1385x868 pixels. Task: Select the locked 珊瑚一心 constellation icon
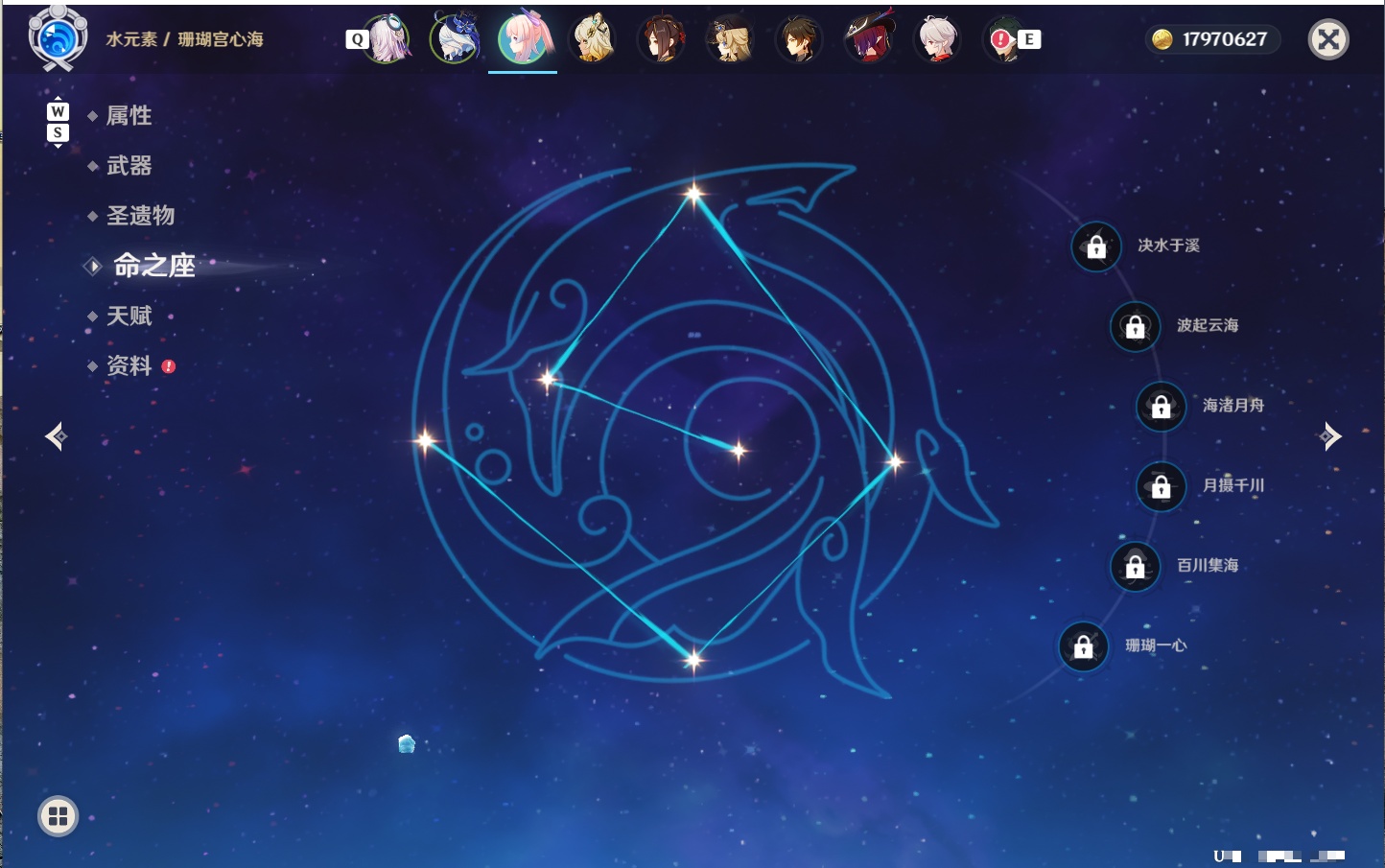click(x=1083, y=647)
